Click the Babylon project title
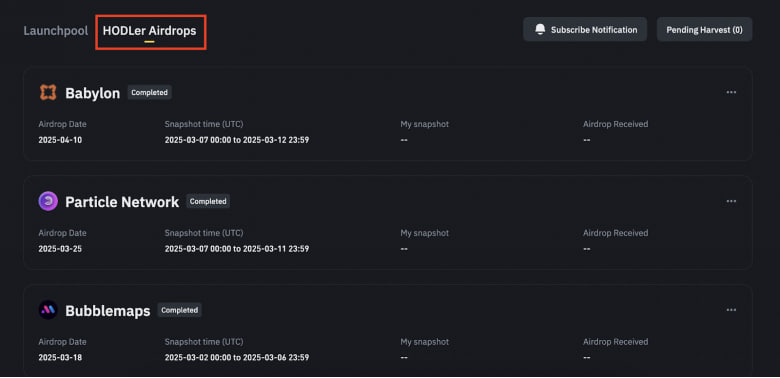Screen dimensions: 780x378 click(x=93, y=93)
